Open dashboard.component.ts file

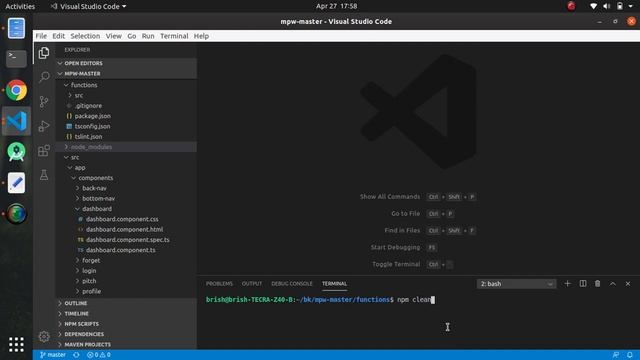click(126, 250)
